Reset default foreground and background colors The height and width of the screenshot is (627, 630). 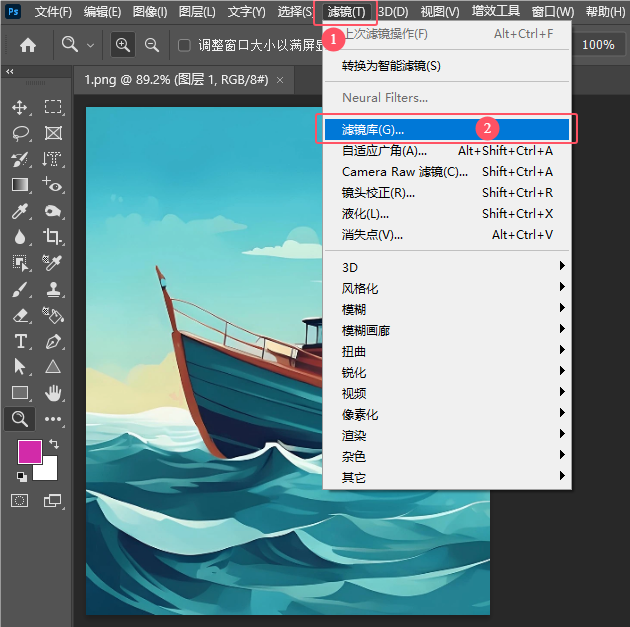pyautogui.click(x=22, y=476)
